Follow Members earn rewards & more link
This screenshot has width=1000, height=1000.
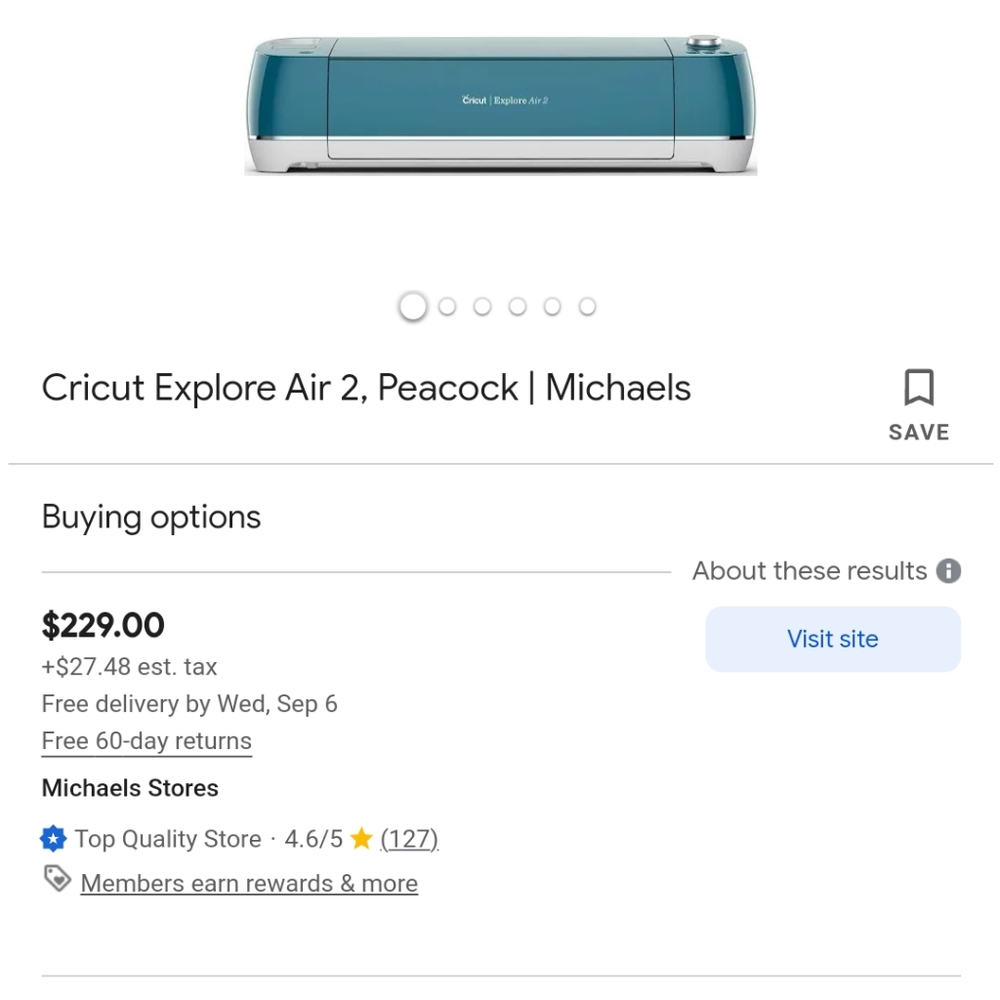(x=248, y=883)
